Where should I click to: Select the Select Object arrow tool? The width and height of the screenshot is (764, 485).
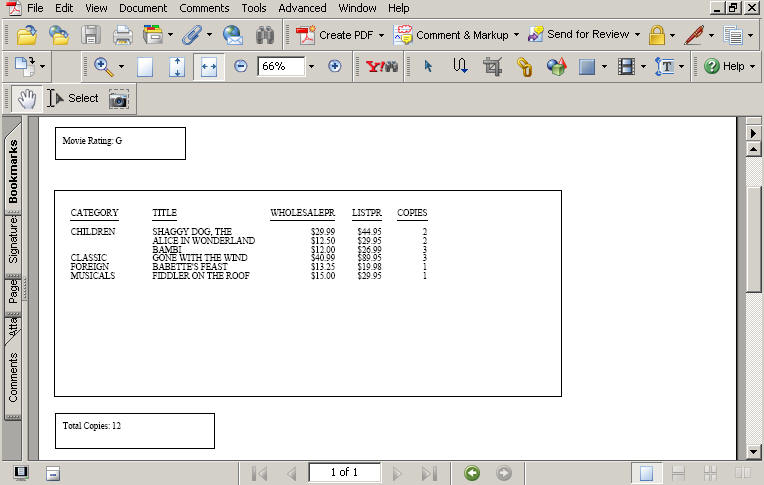(428, 66)
